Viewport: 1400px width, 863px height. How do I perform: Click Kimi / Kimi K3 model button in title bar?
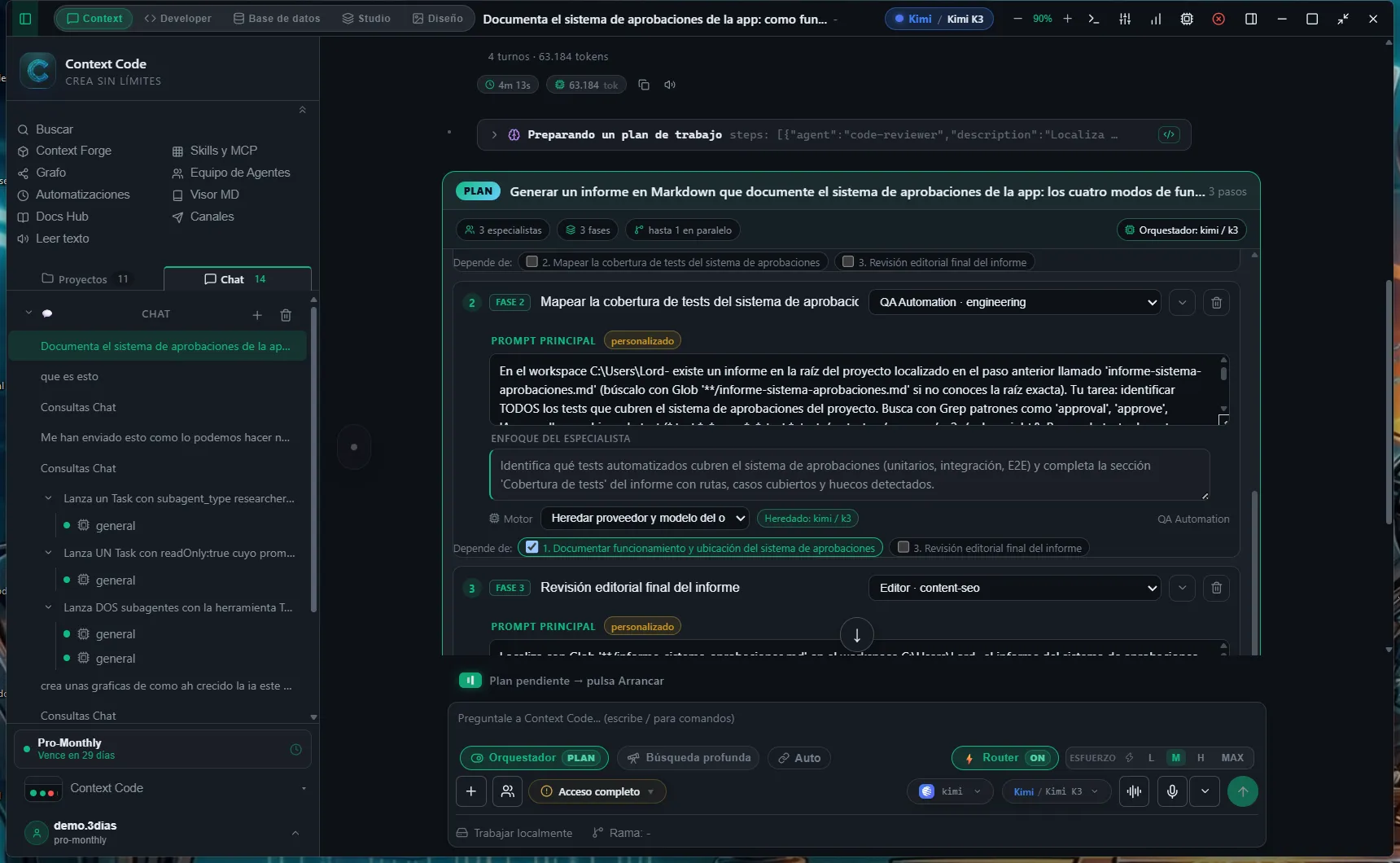coord(939,19)
